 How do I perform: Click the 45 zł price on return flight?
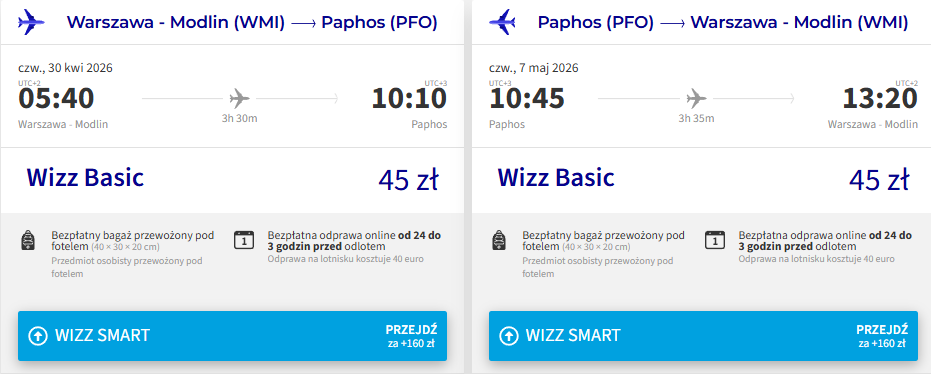879,180
